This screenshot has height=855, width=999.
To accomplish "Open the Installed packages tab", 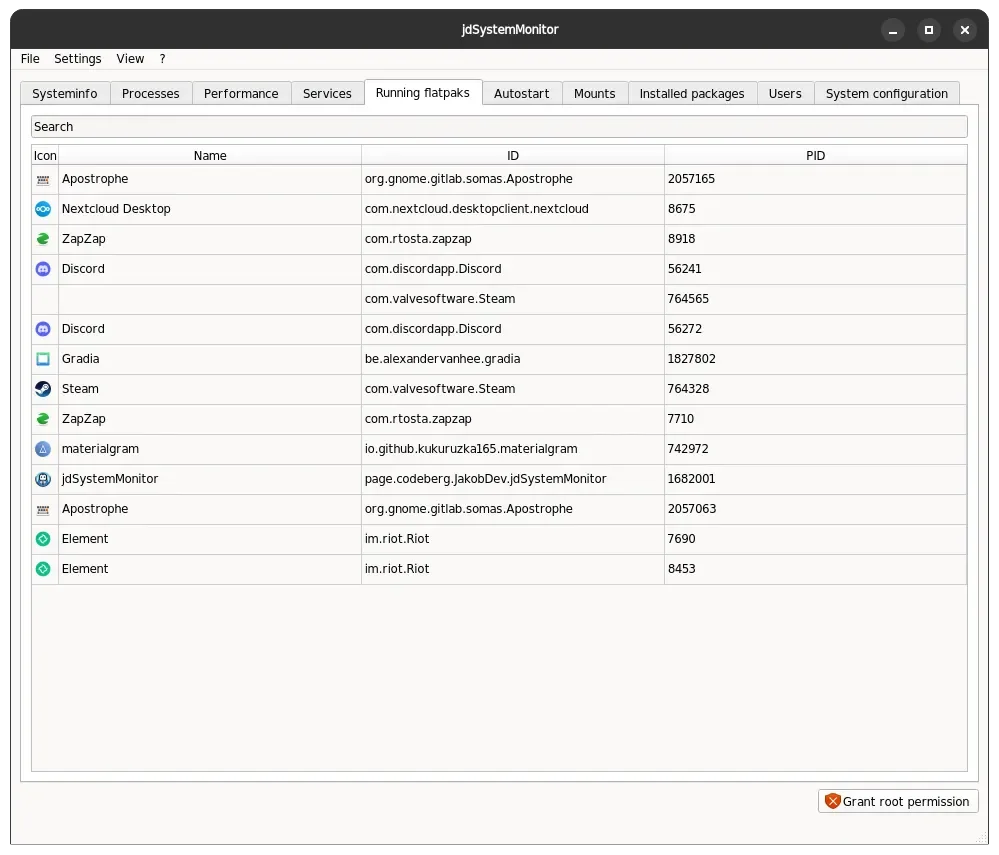I will [692, 94].
